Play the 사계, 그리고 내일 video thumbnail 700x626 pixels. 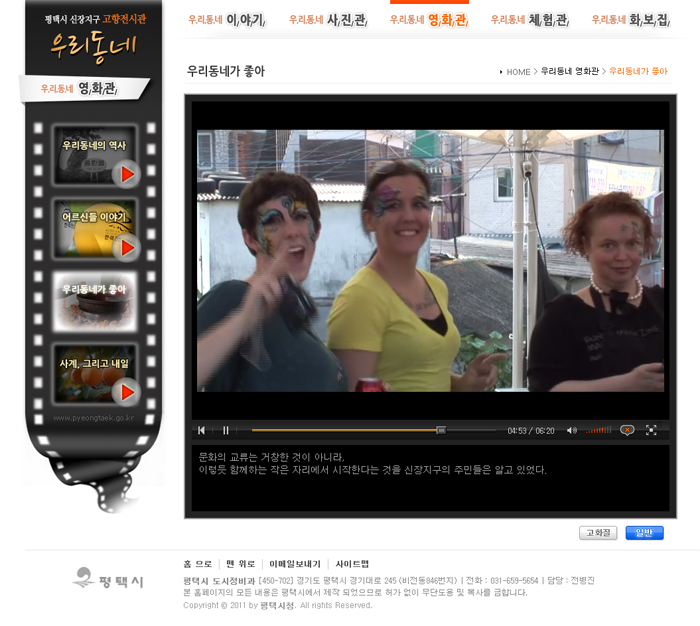click(96, 374)
